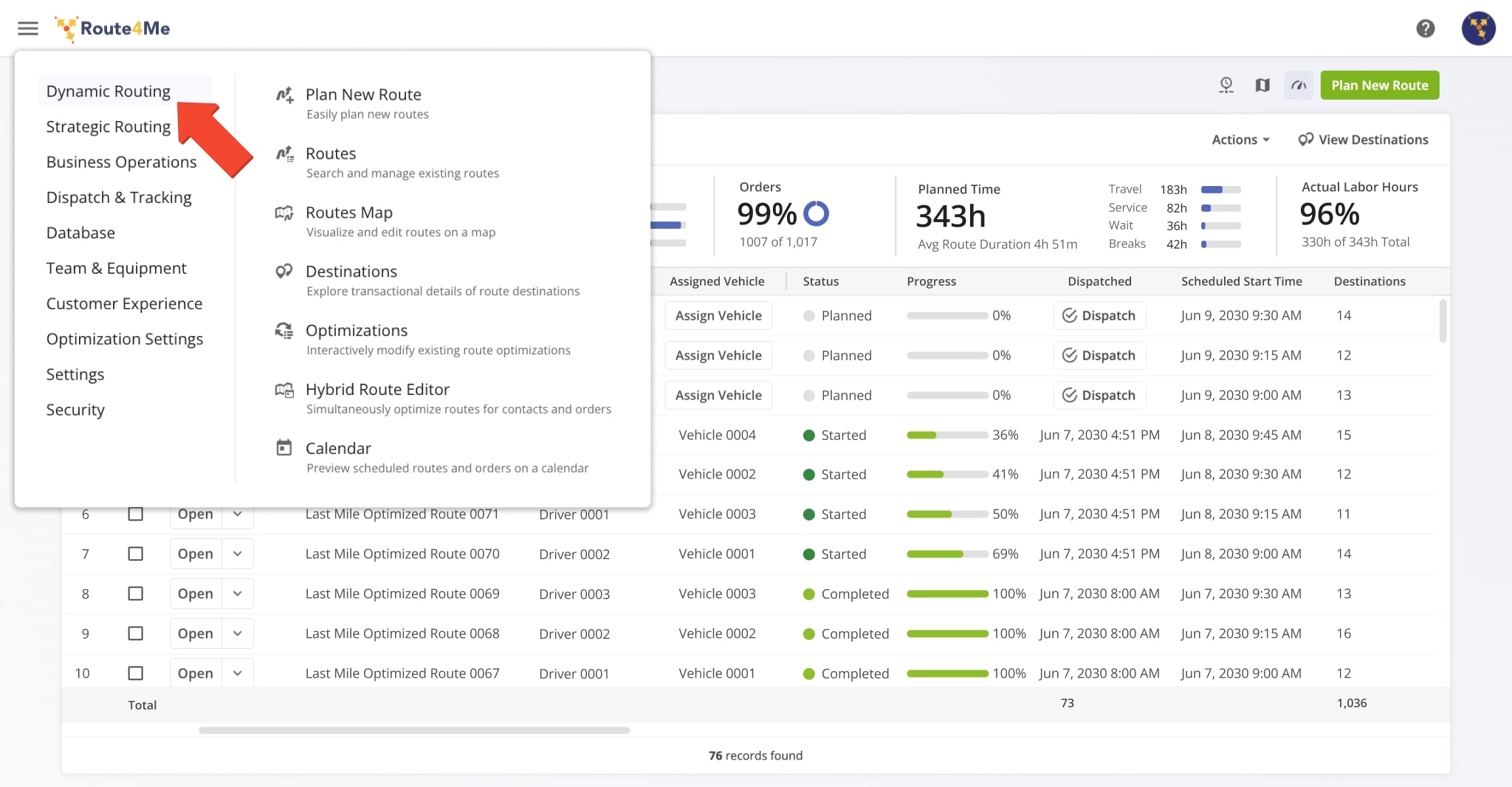Select the checkbox for row 9
Screen dimensions: 1512x787
(135, 633)
